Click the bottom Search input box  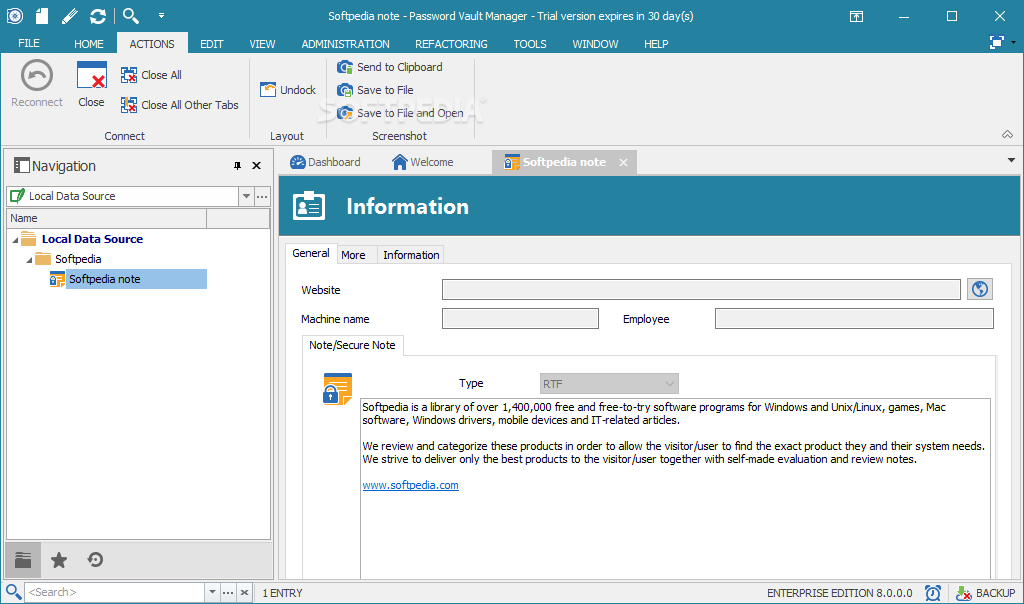click(x=114, y=592)
